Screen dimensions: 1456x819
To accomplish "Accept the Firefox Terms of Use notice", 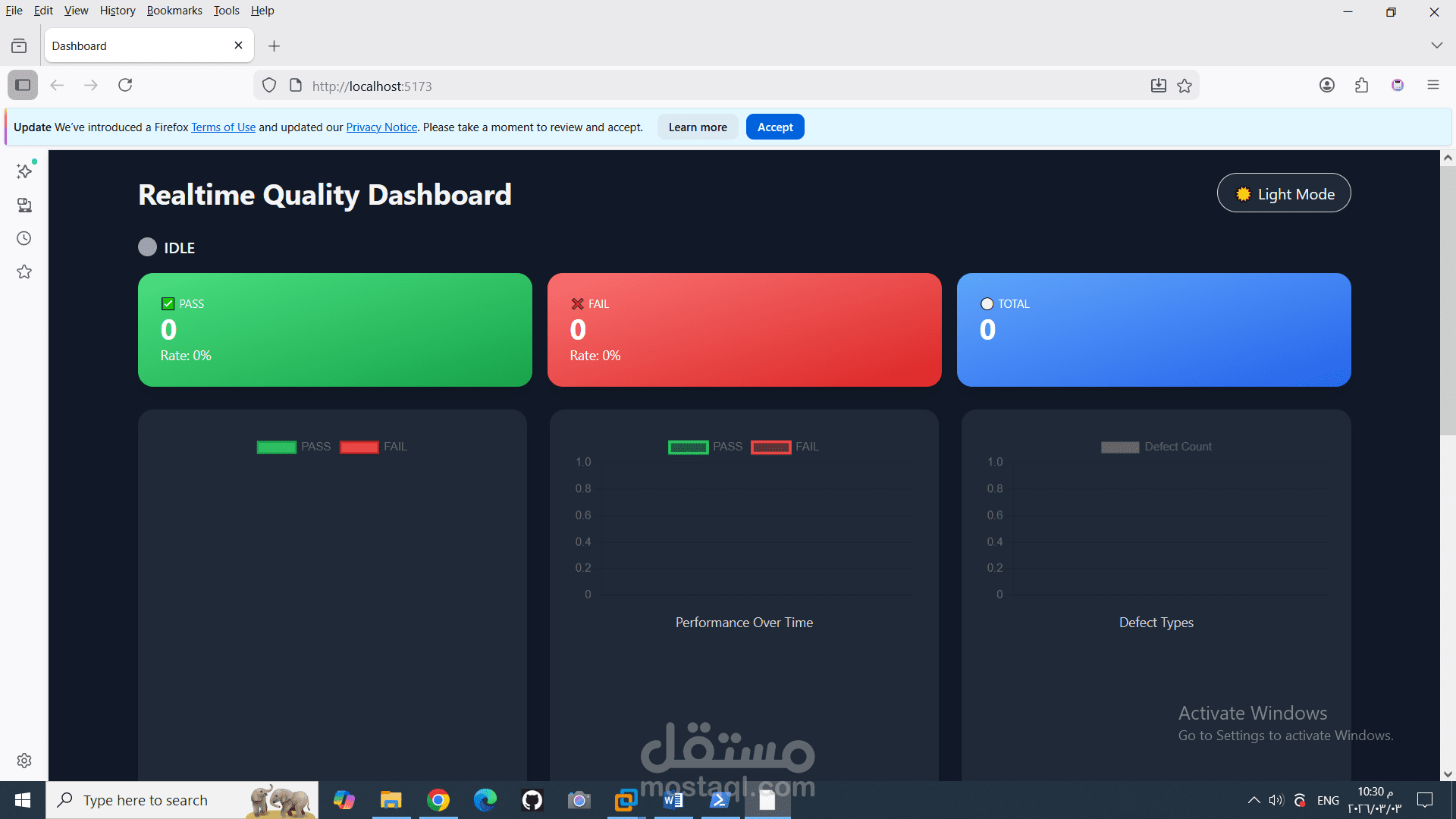I will (x=774, y=127).
